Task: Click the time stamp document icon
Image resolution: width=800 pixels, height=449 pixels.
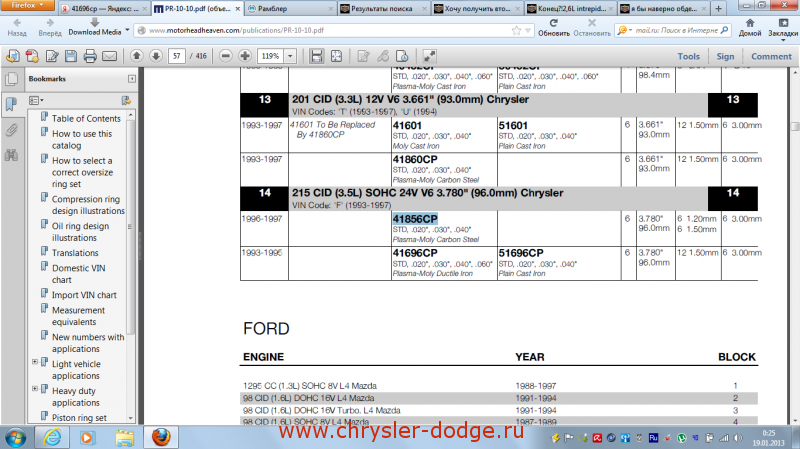Action: click(x=402, y=56)
